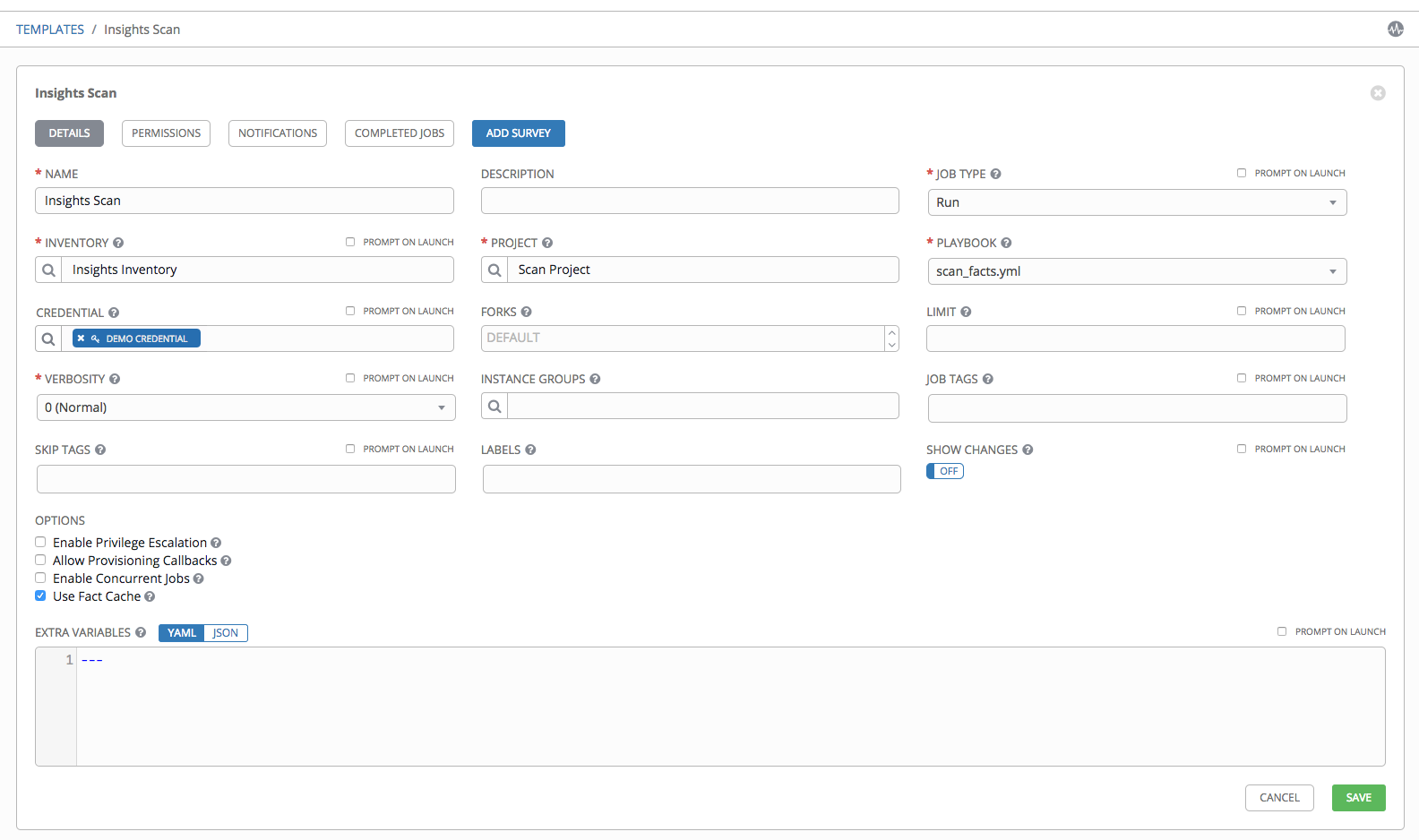Tick Enable Concurrent Jobs option
Viewport: 1419px width, 840px height.
40,578
